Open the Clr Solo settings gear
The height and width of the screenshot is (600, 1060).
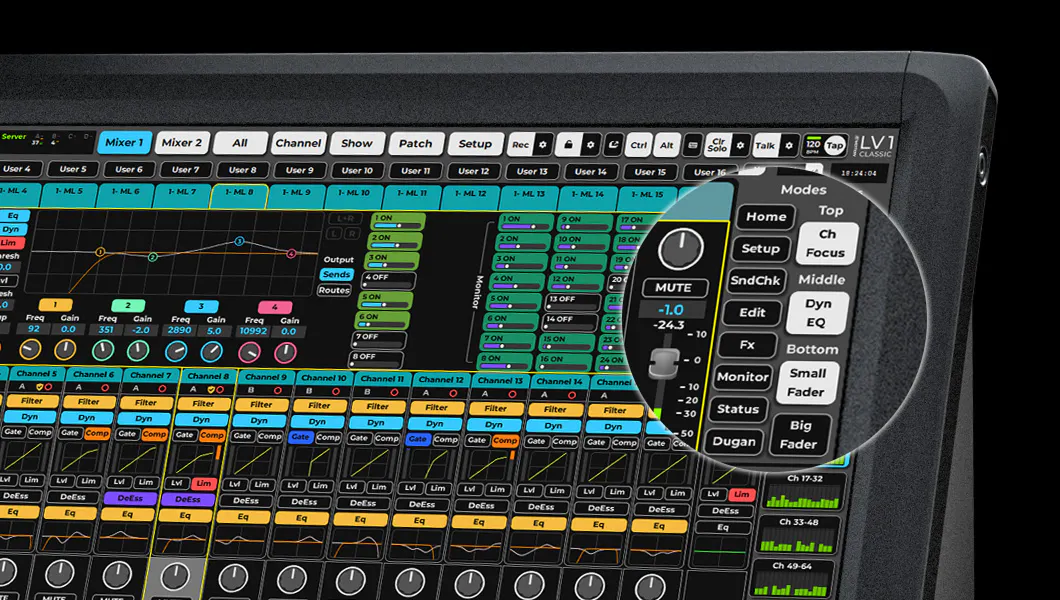(740, 145)
